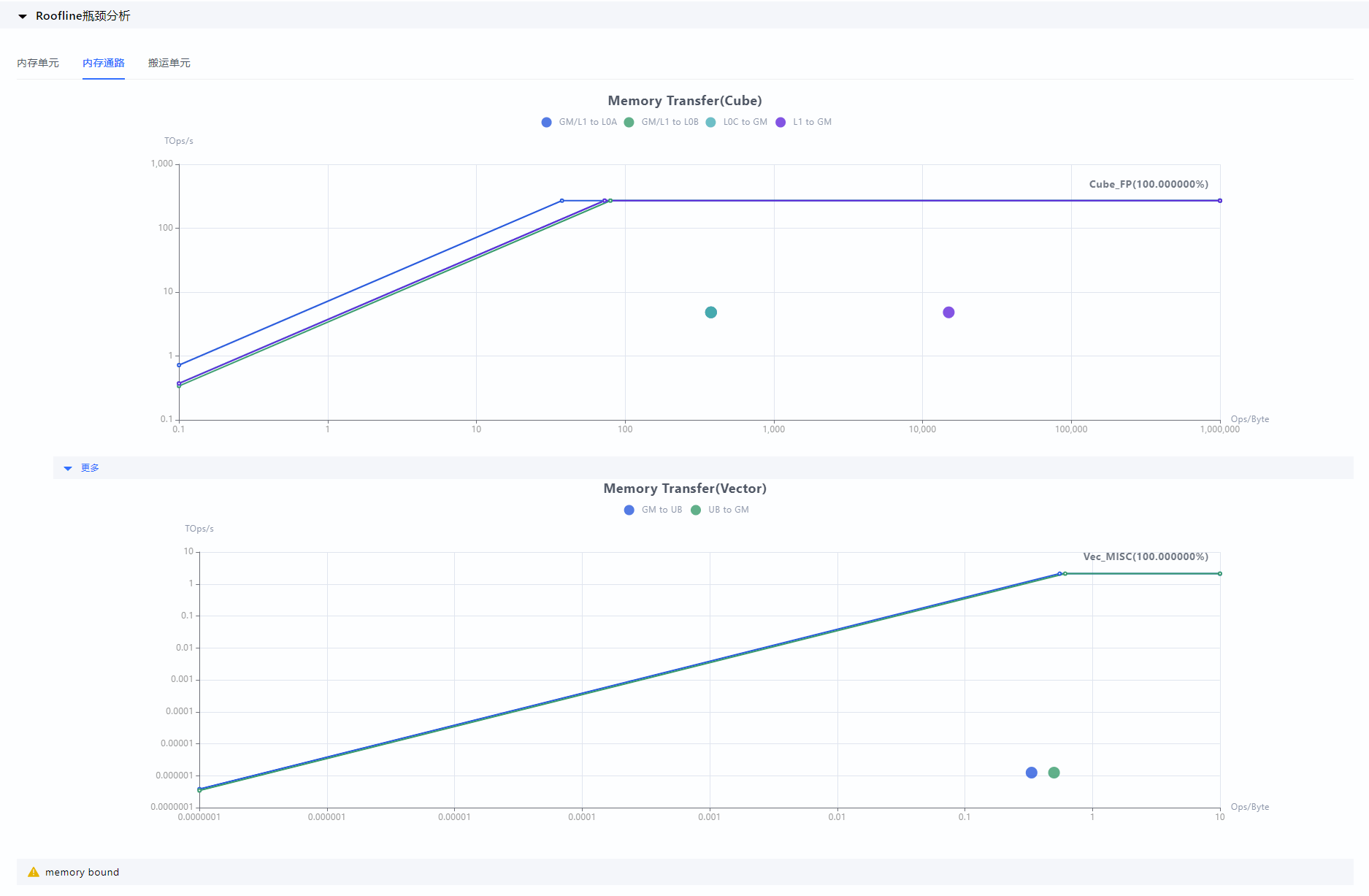
Task: Switch to the 内存单元 tab
Action: [x=38, y=63]
